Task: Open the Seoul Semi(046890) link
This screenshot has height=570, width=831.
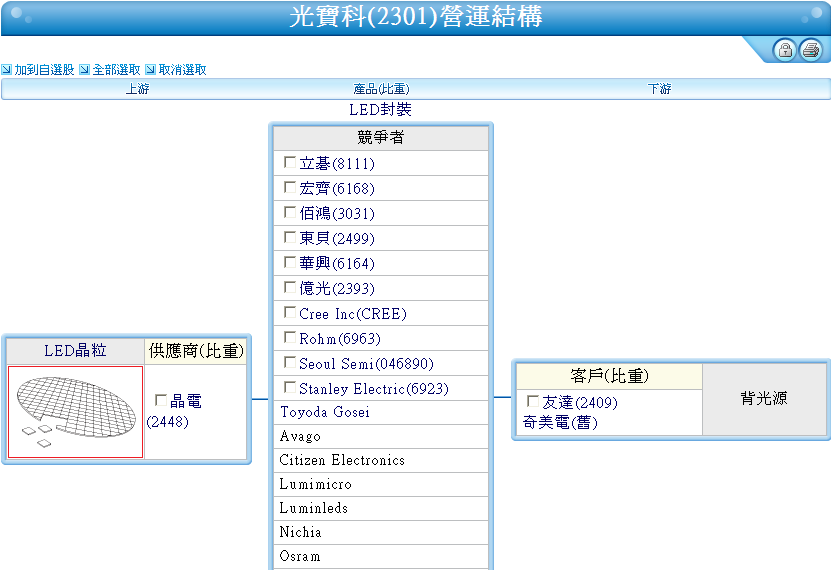Action: (366, 363)
